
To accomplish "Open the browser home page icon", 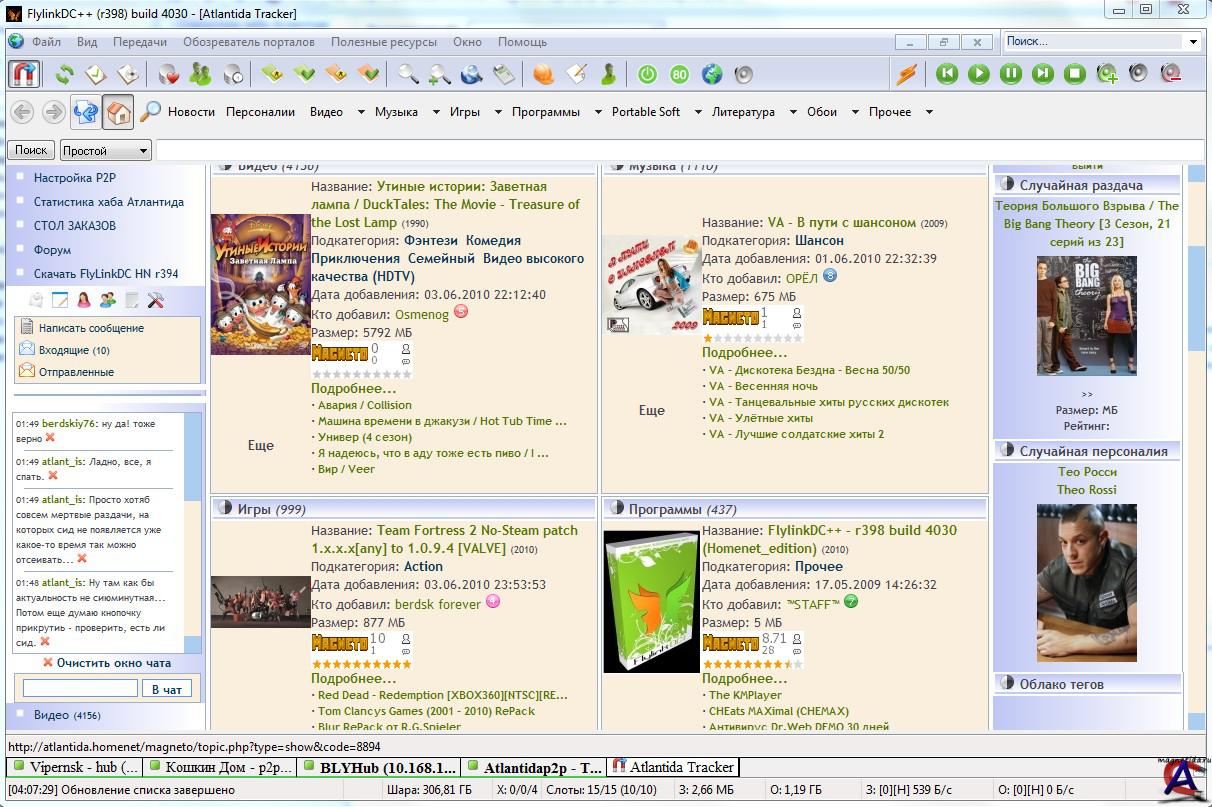I will pos(118,112).
